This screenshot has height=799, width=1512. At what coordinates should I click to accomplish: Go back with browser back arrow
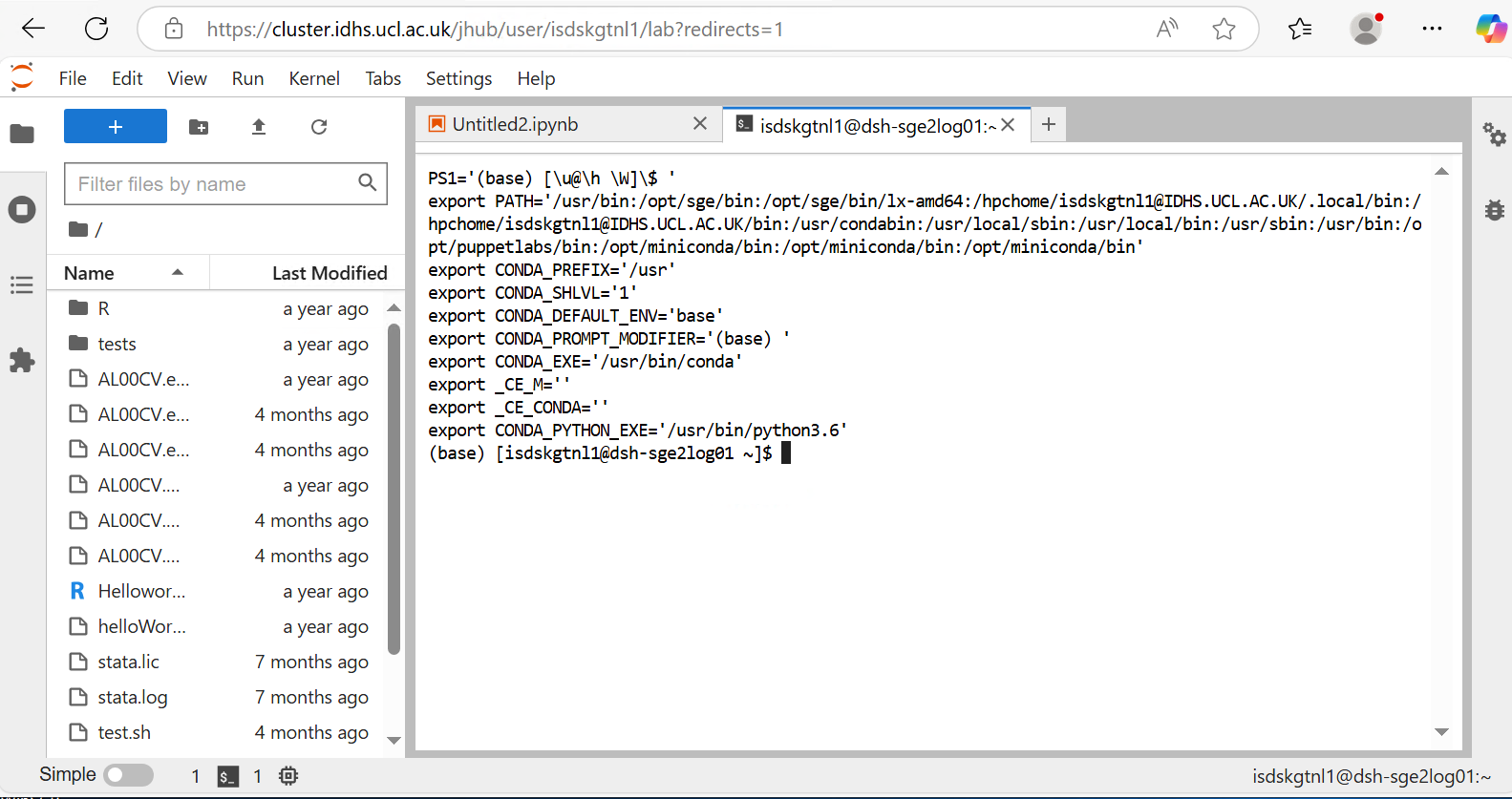click(33, 29)
